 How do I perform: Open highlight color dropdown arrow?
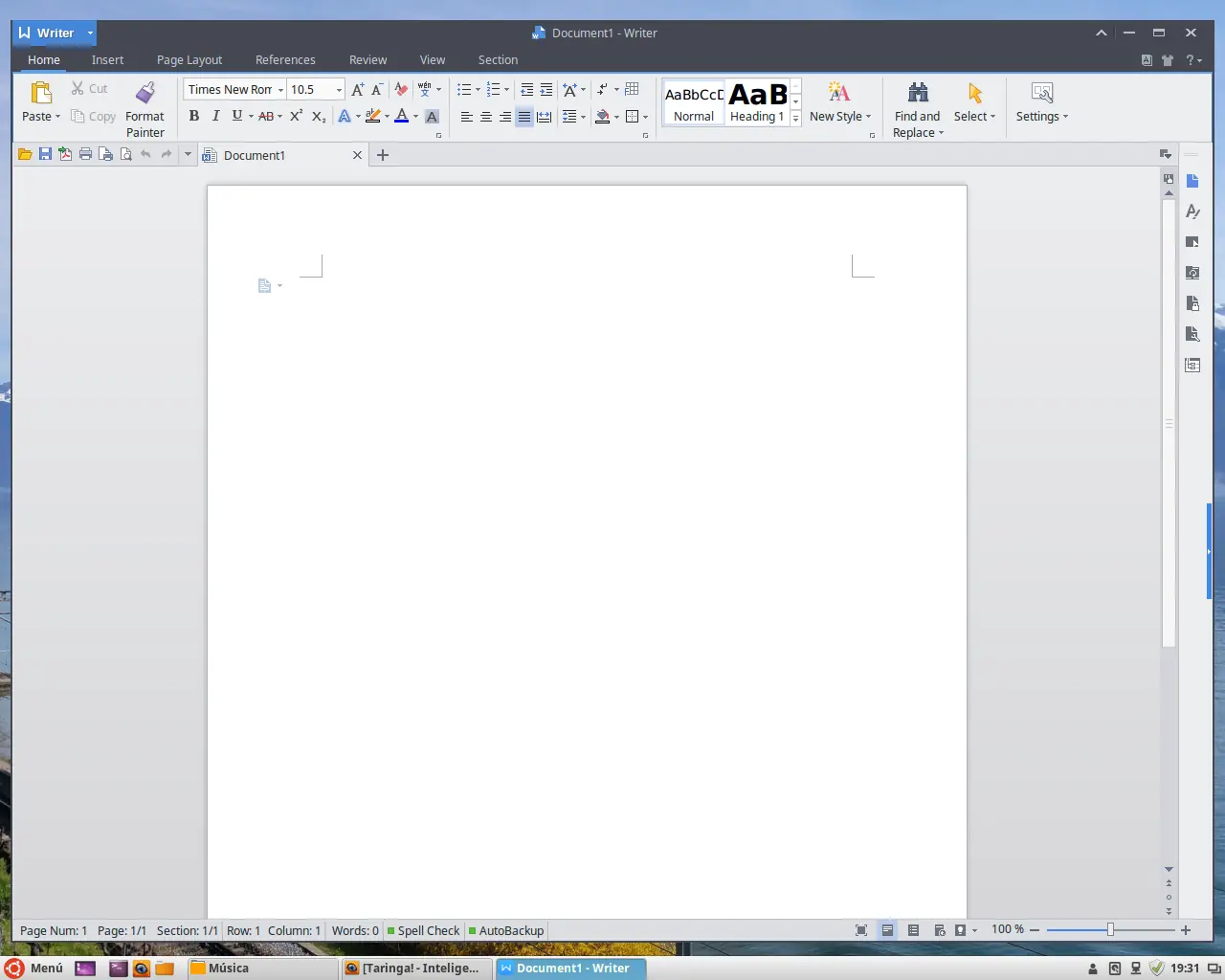(x=387, y=117)
